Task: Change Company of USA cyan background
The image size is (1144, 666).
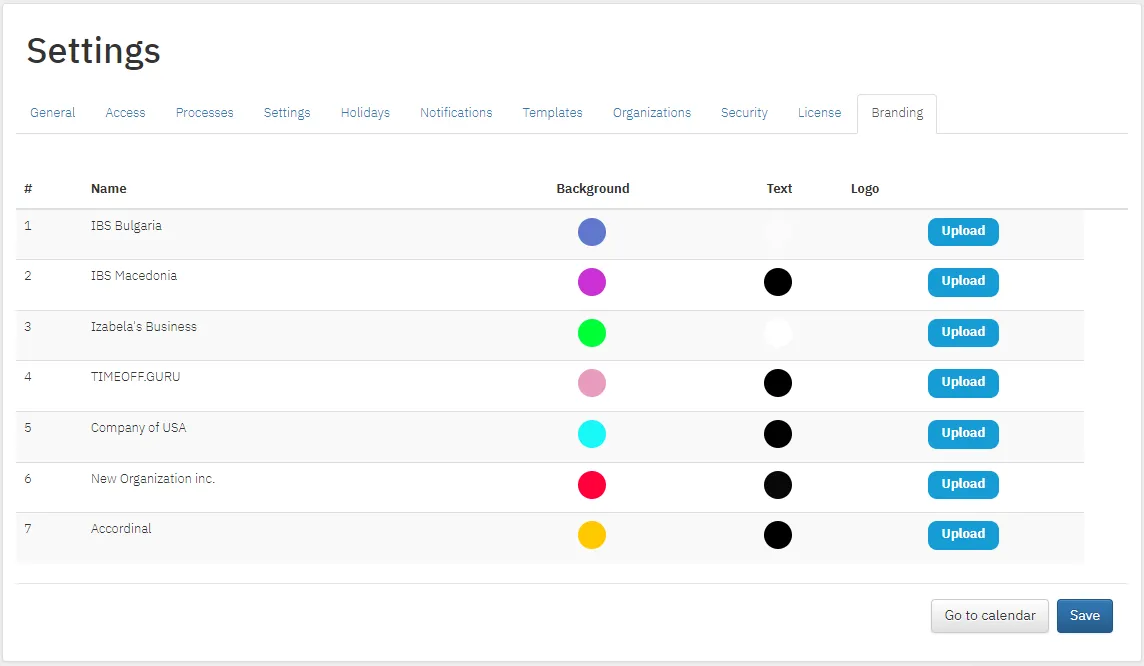Action: [592, 434]
